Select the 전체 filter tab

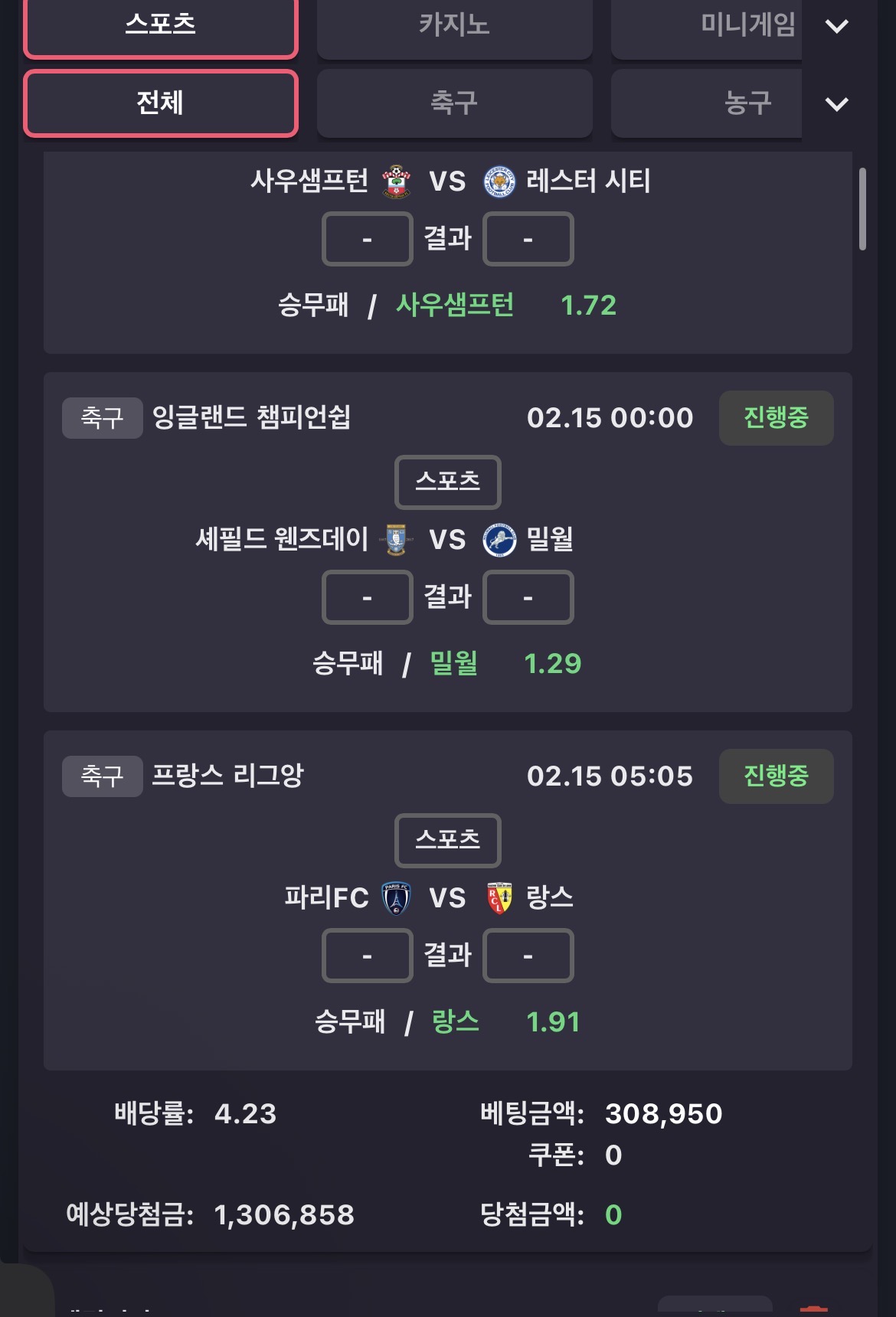click(161, 103)
